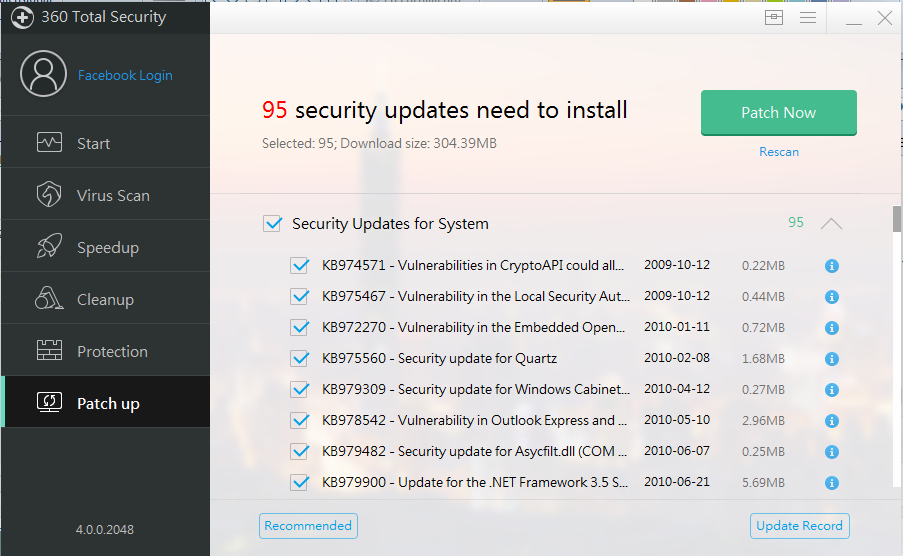
Task: Open details icon for KB975560 Quartz update
Action: point(831,358)
